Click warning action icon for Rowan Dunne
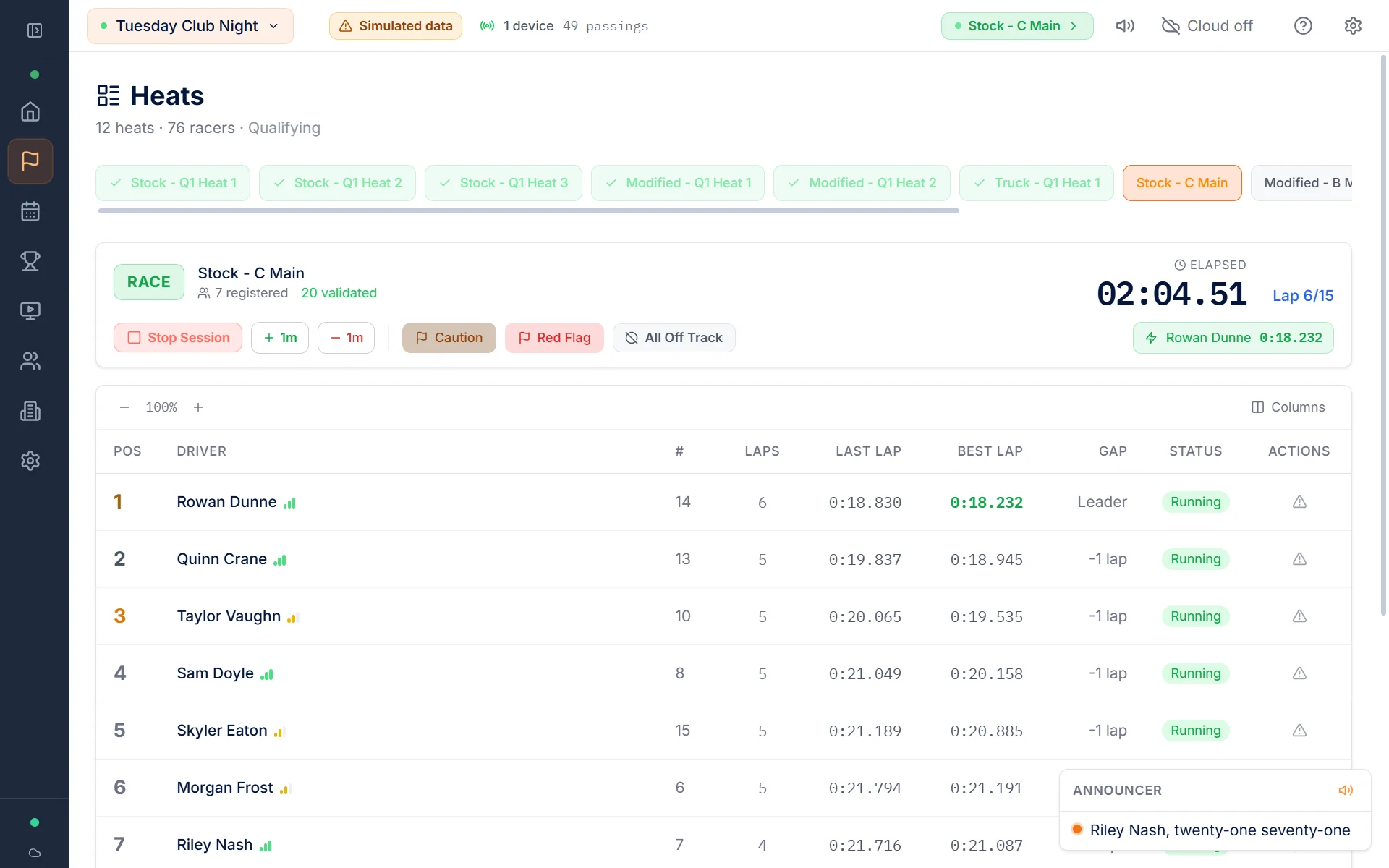This screenshot has height=868, width=1389. point(1299,502)
